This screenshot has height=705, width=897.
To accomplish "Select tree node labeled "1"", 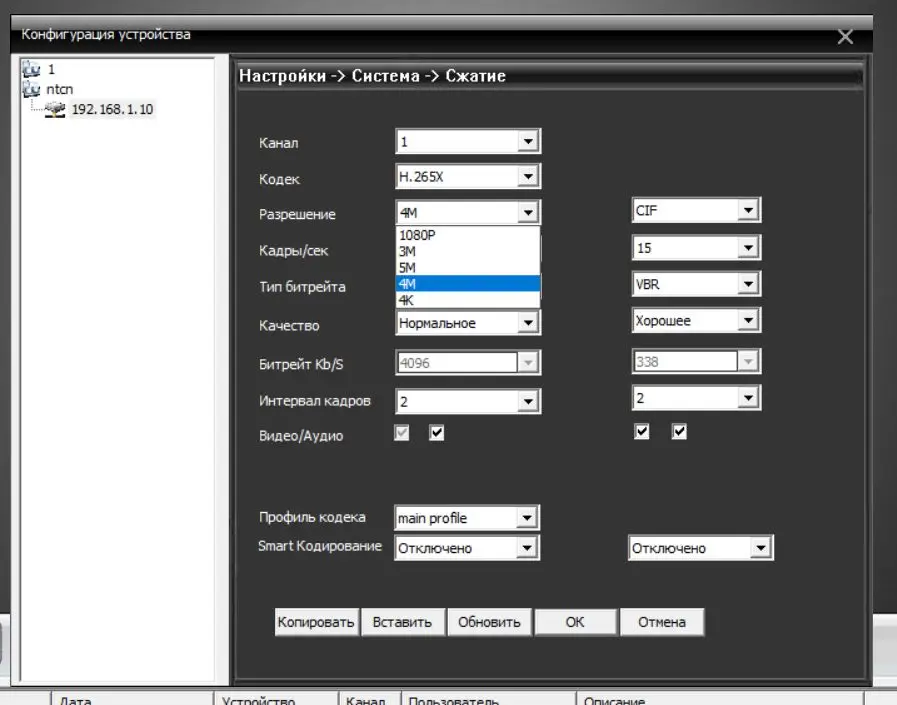I will click(51, 69).
